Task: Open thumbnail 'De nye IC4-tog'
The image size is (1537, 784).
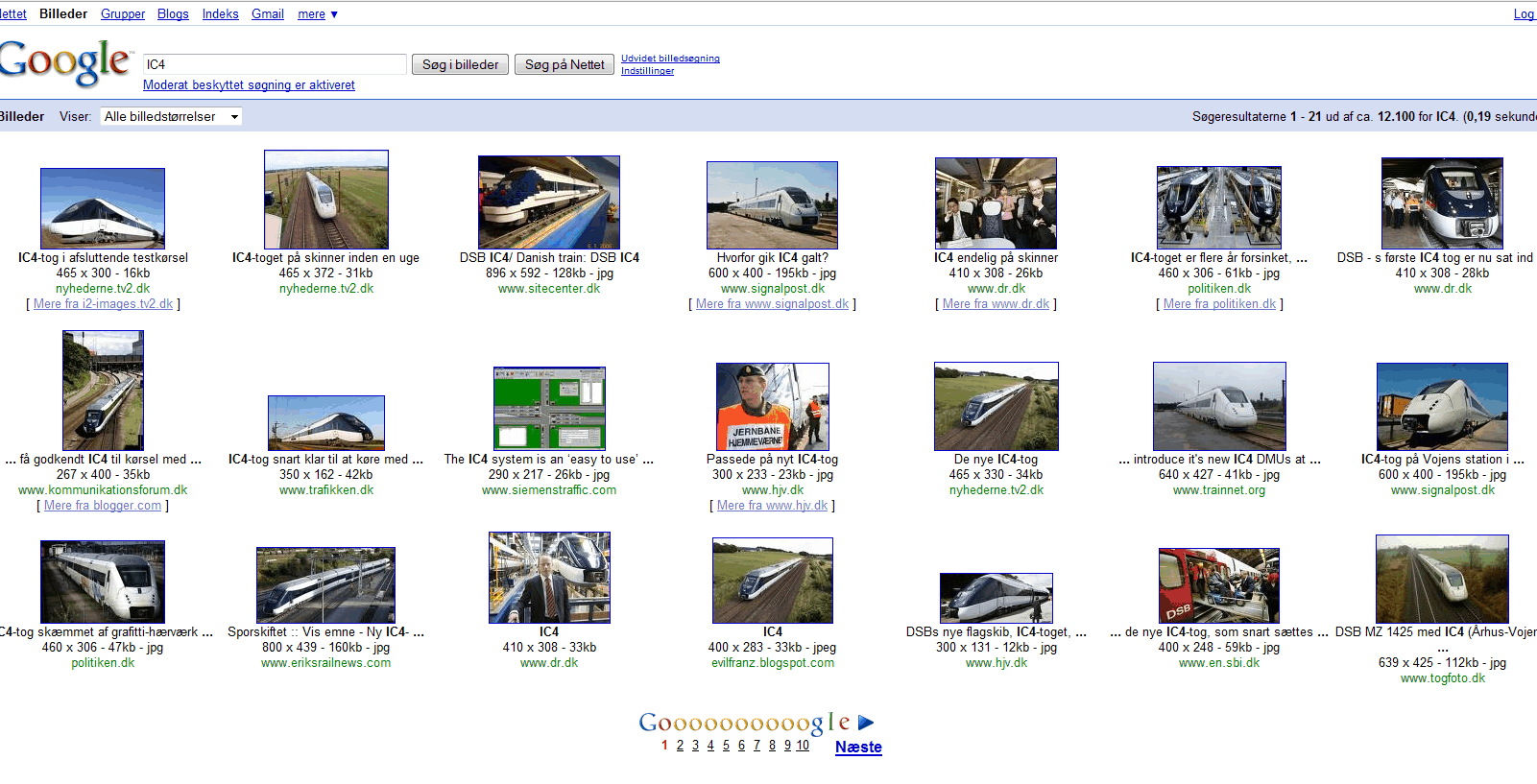Action: click(x=996, y=406)
